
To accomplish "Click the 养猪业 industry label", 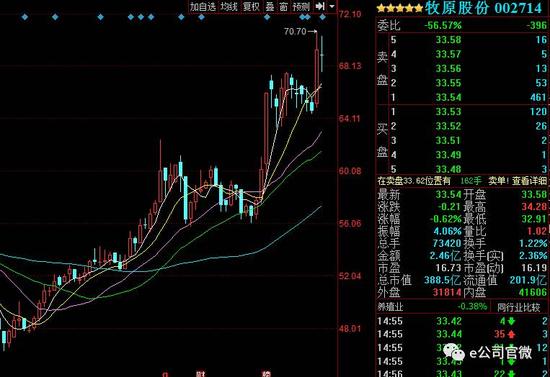I will click(x=390, y=307).
